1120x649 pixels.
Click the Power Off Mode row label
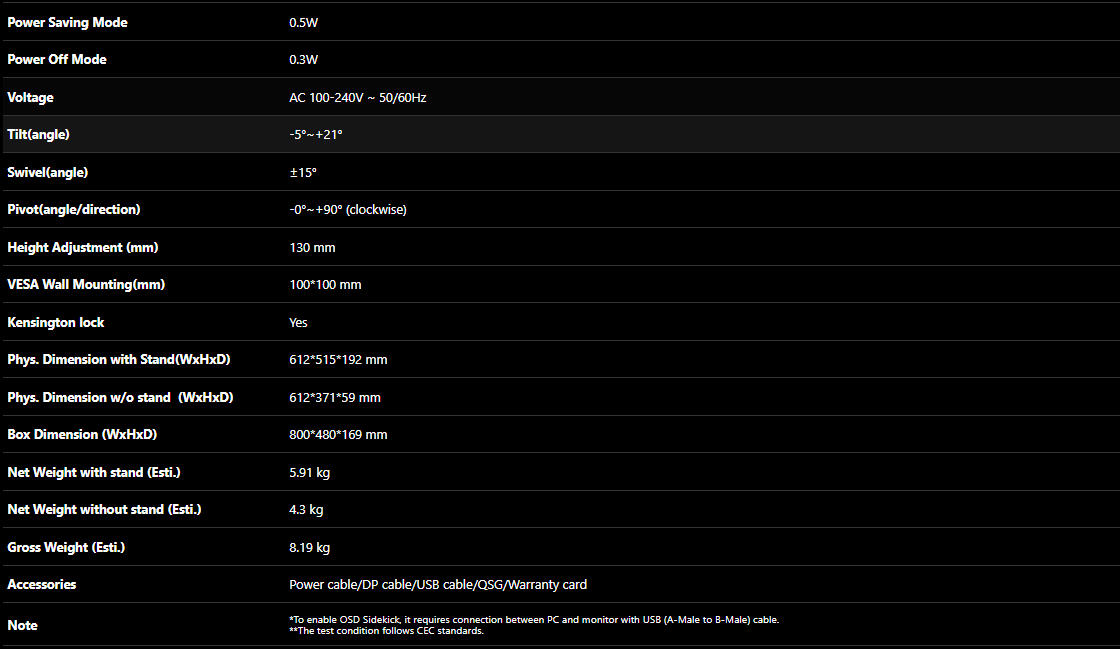point(56,59)
